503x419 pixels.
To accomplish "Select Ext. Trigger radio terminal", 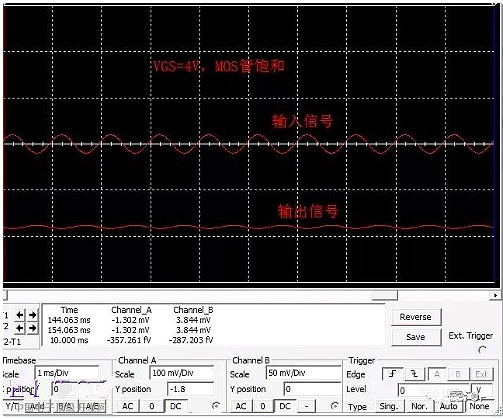I will click(482, 350).
